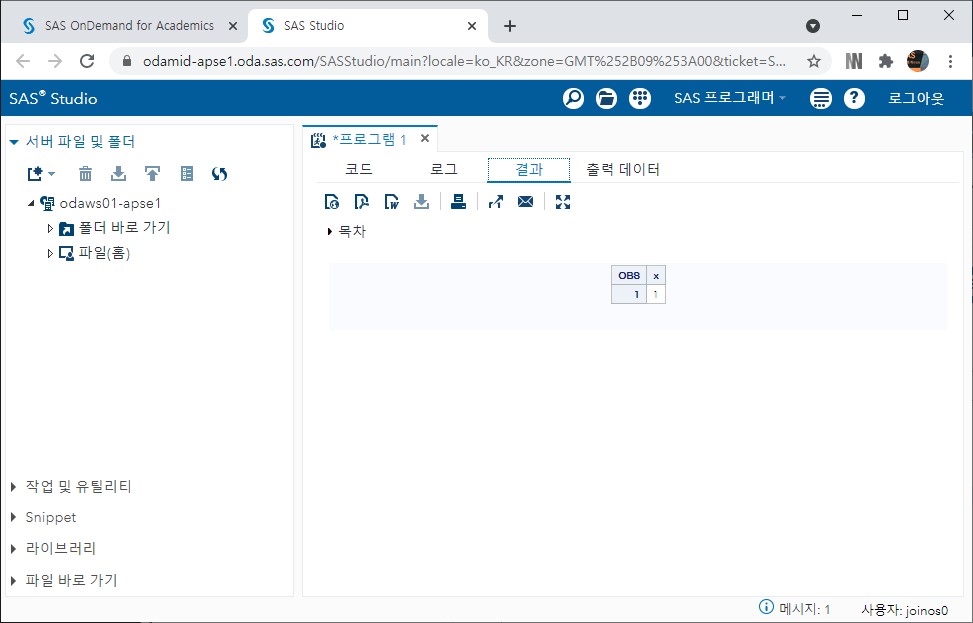Click the 사용자: joinos0 status text
This screenshot has height=623, width=973.
[905, 611]
